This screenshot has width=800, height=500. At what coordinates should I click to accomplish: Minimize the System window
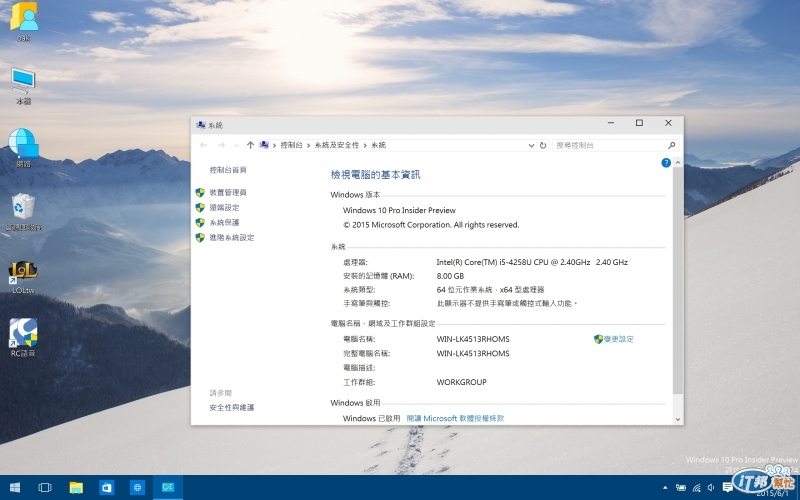(x=611, y=123)
